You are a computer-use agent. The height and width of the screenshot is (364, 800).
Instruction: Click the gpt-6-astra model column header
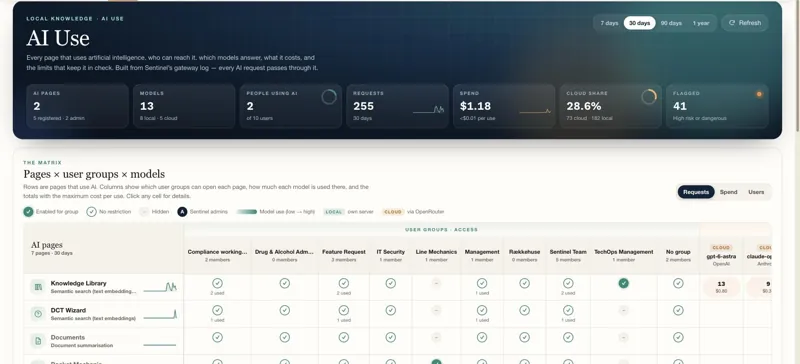[x=721, y=255]
